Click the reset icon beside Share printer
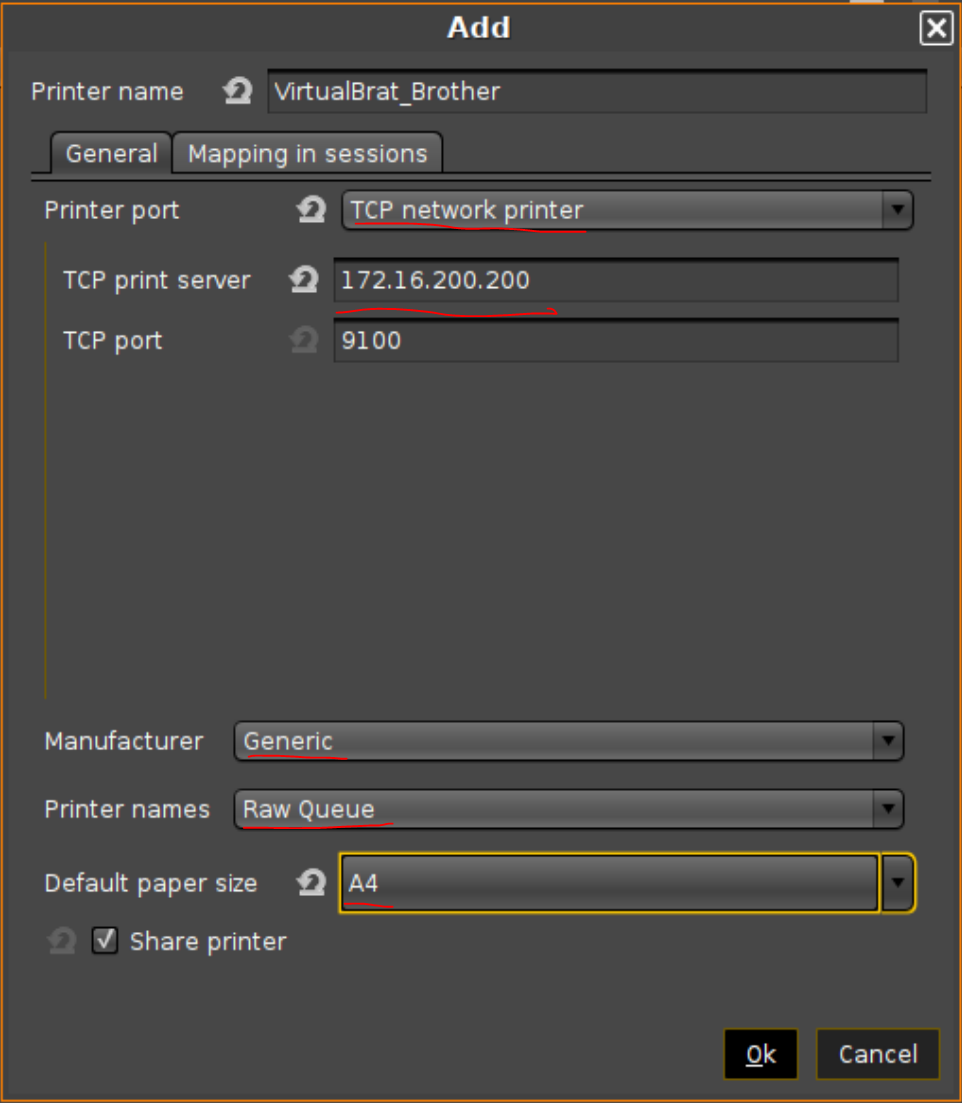 pos(60,940)
